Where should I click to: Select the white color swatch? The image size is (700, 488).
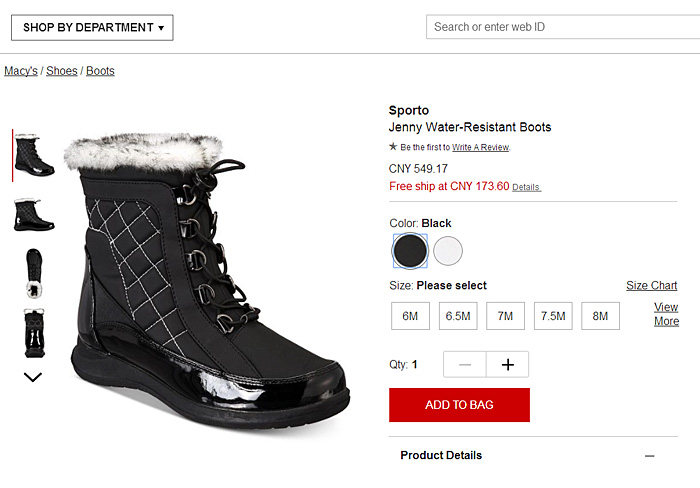click(448, 251)
